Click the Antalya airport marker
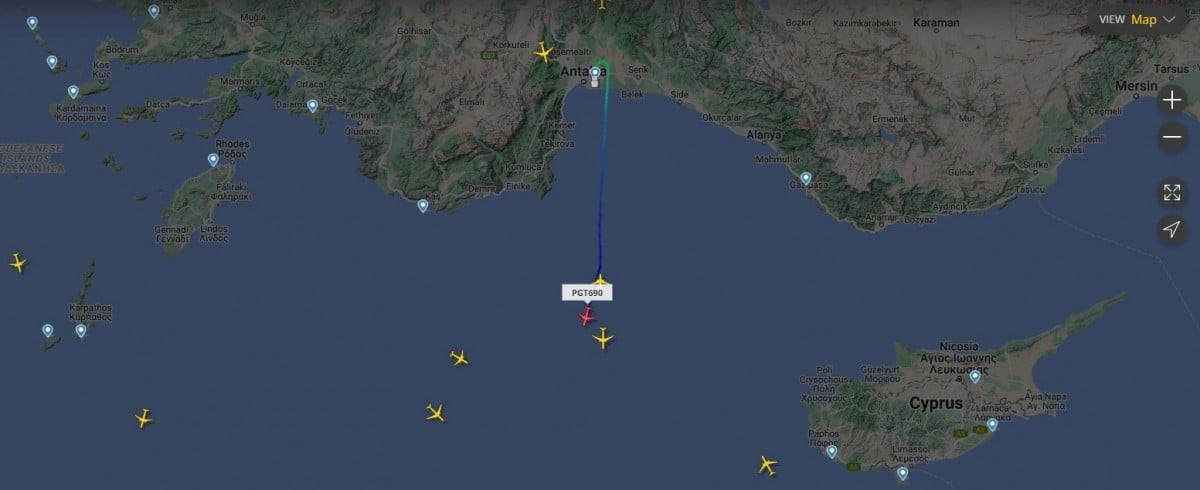 coord(595,72)
